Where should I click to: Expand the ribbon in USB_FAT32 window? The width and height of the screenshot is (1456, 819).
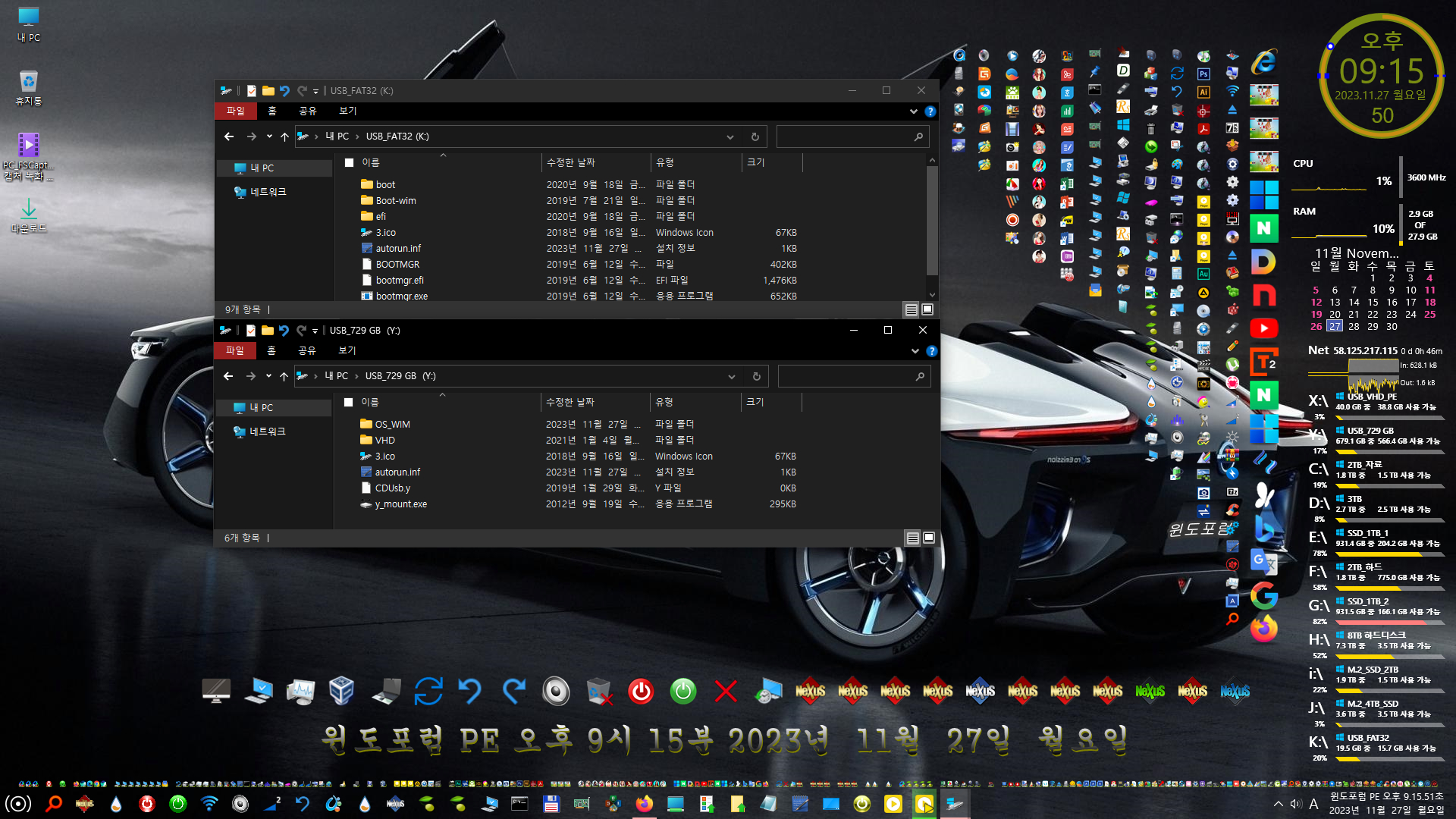[914, 111]
